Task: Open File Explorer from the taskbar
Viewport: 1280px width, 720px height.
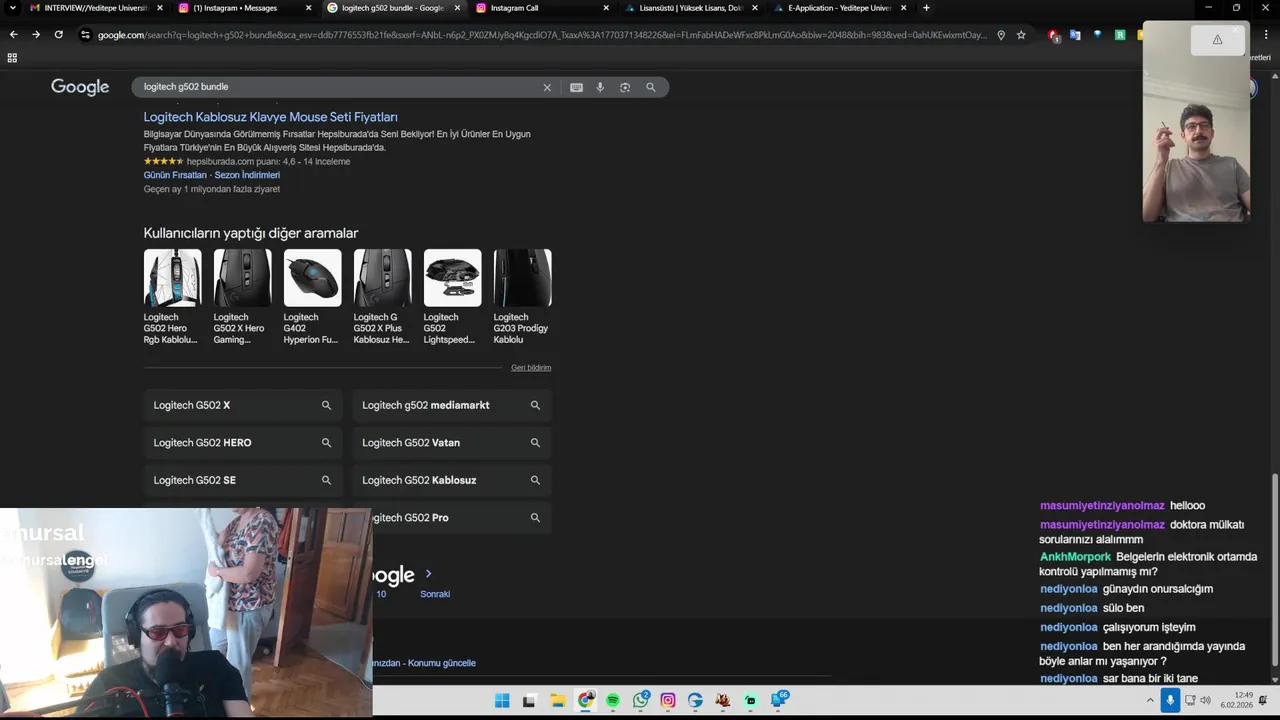Action: 558,700
